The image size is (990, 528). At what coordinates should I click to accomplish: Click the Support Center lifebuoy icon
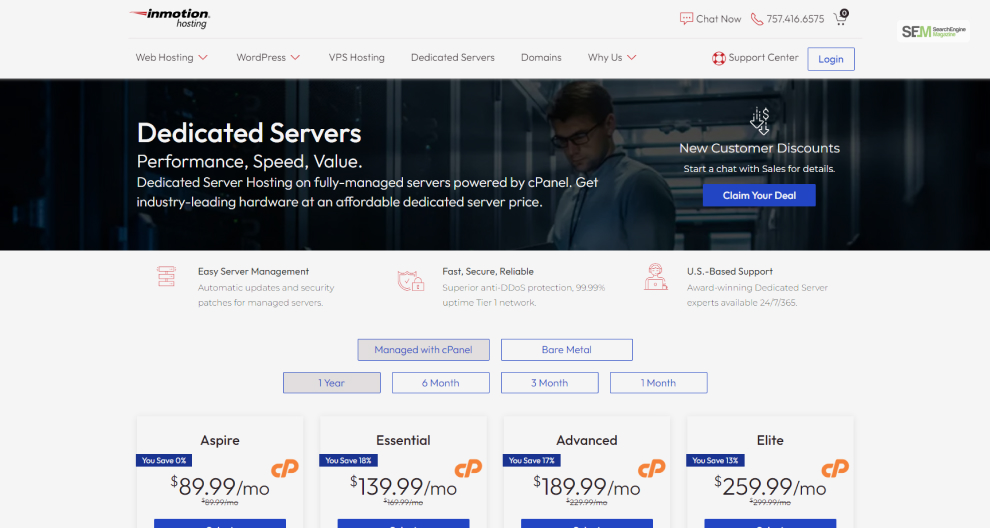point(719,58)
